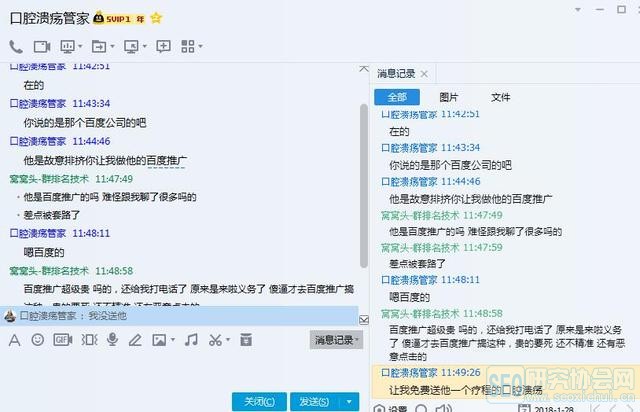Click chat message 你说的是那个百度公司的吧
The image size is (640, 412).
[x=85, y=122]
